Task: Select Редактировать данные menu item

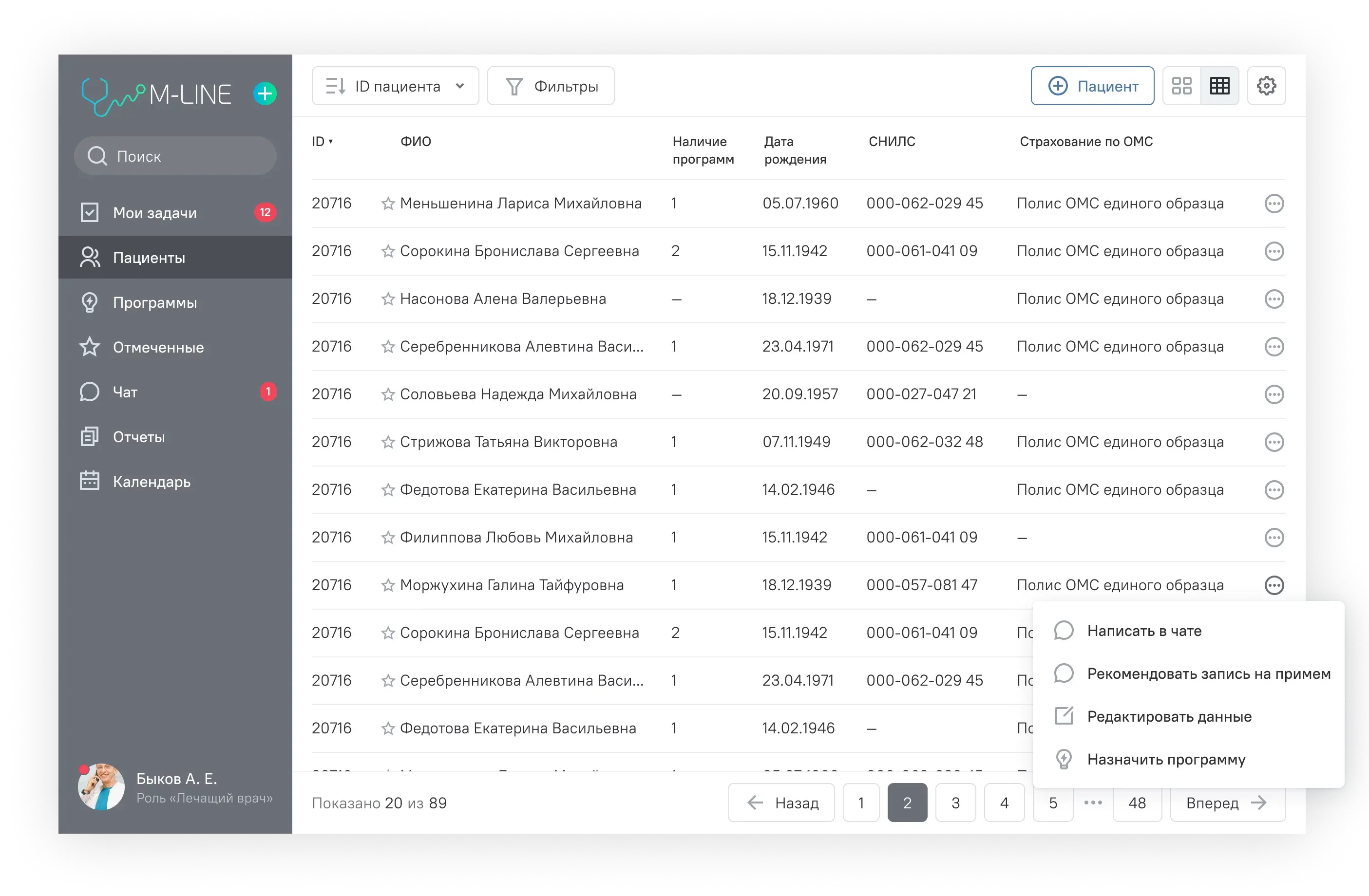Action: click(1188, 717)
